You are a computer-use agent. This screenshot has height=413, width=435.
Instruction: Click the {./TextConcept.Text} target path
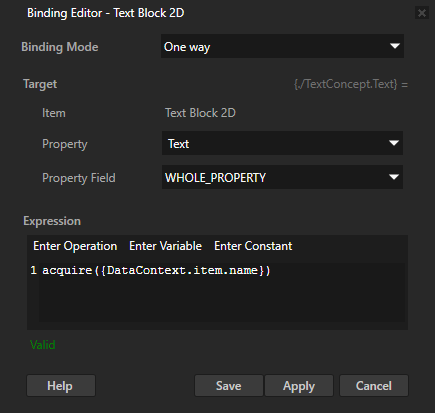pos(345,84)
